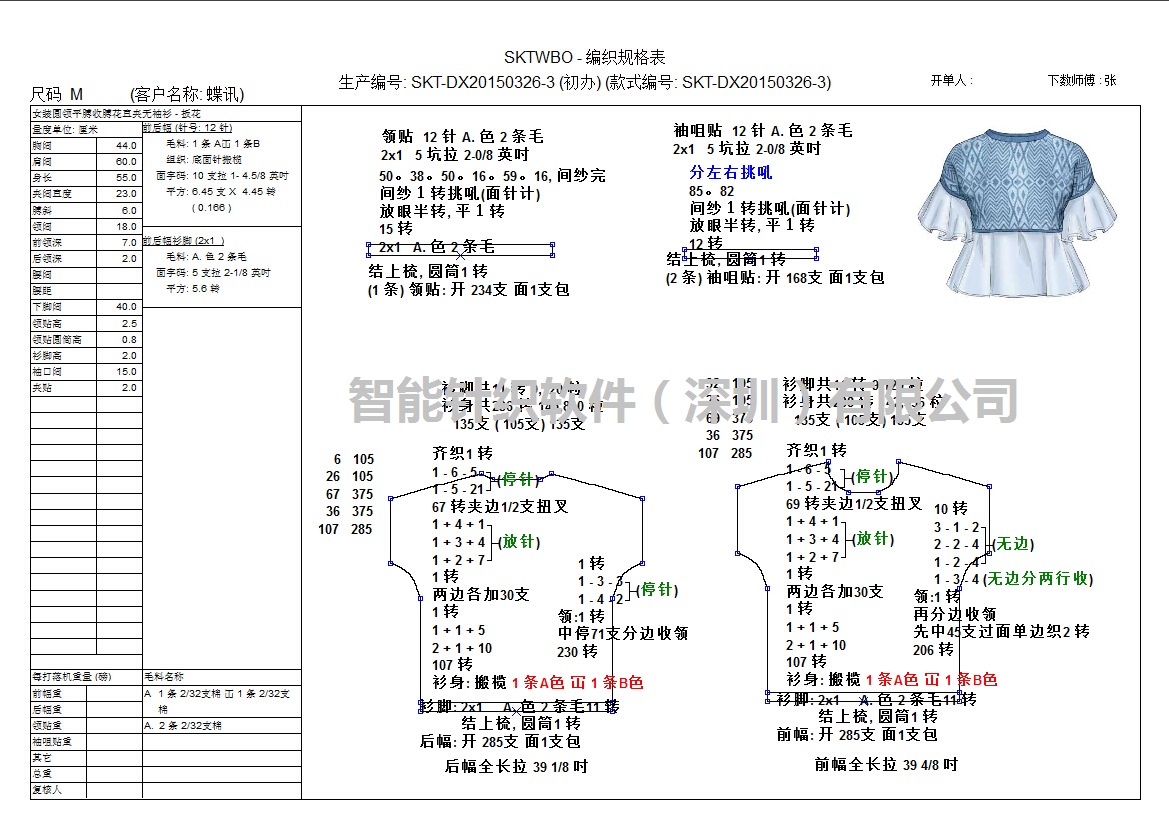Click '67 转夹边1/2支扭叉' on back panel
This screenshot has width=1169, height=828.
[500, 507]
